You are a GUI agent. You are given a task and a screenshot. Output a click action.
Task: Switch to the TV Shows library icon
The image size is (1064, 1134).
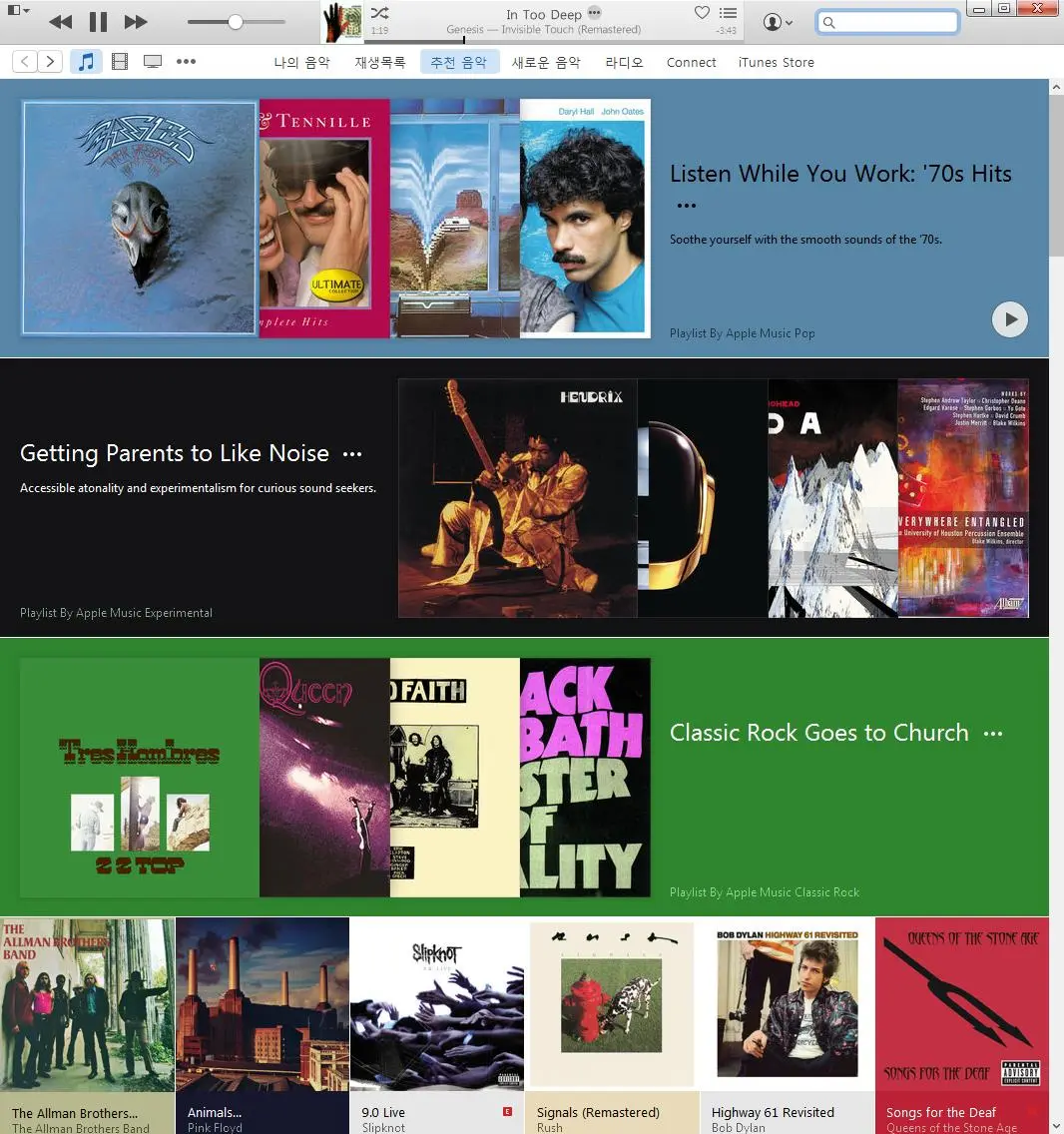[153, 62]
